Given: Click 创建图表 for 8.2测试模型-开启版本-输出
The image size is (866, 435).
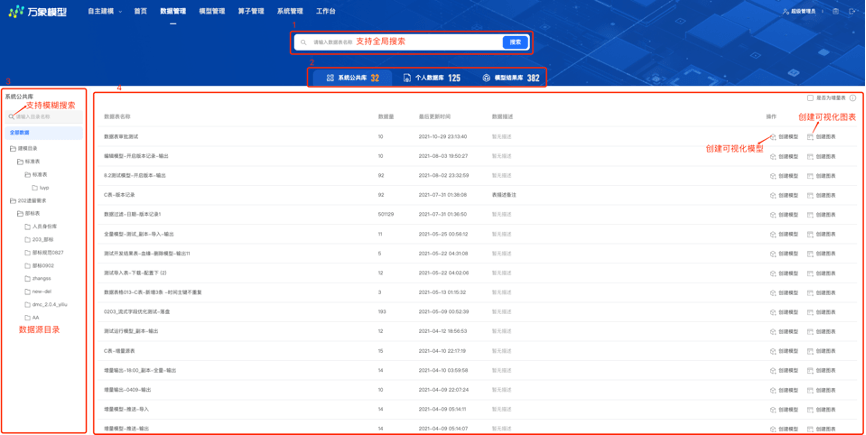Looking at the screenshot, I should (821, 176).
